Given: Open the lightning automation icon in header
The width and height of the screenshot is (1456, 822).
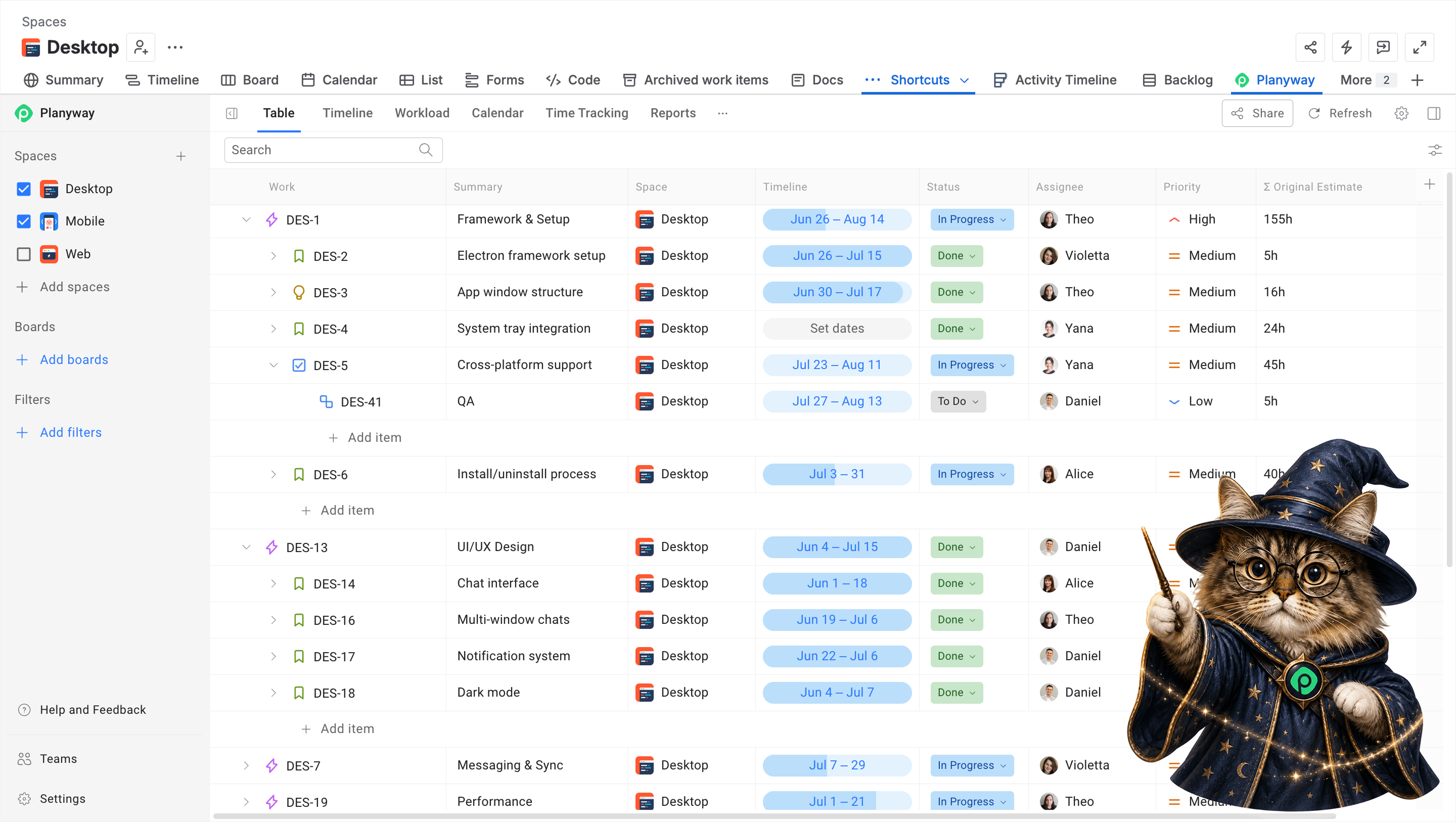Looking at the screenshot, I should 1346,48.
